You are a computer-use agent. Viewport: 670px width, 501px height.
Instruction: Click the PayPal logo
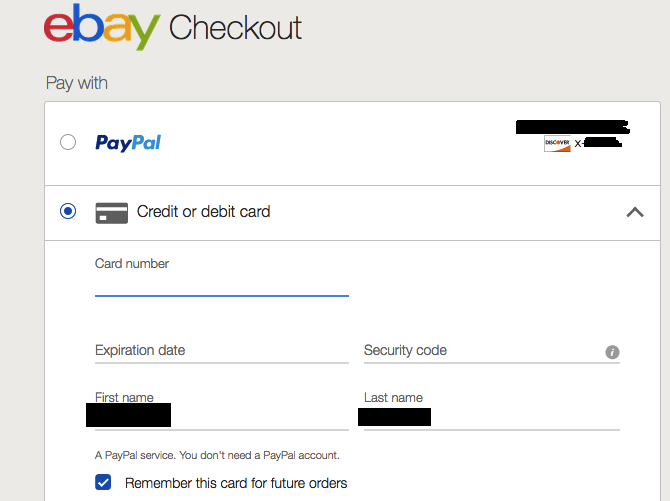pyautogui.click(x=128, y=143)
